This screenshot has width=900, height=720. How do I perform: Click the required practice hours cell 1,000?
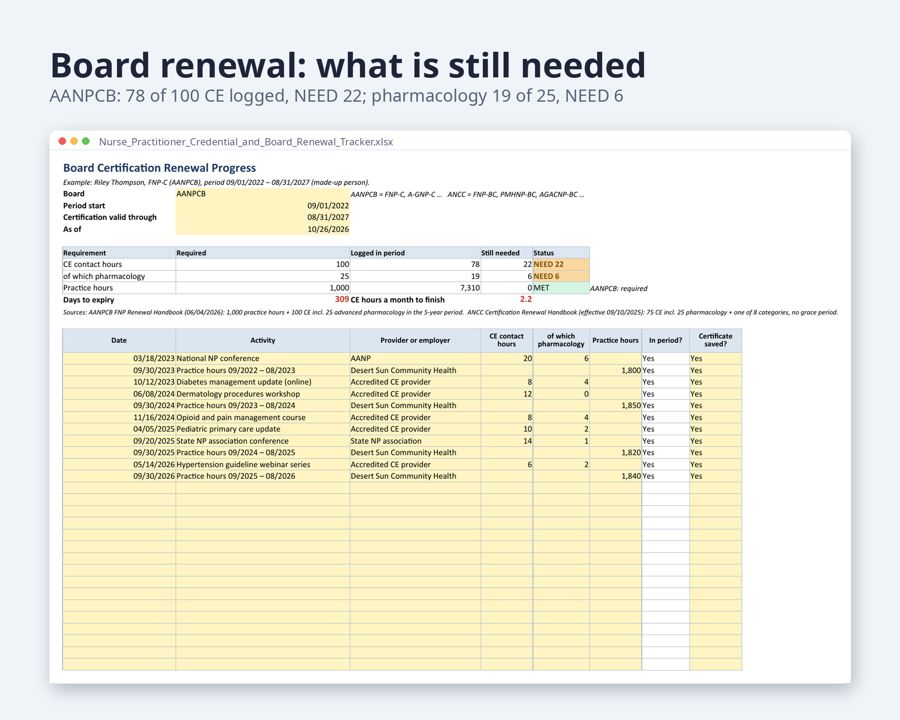coord(263,288)
